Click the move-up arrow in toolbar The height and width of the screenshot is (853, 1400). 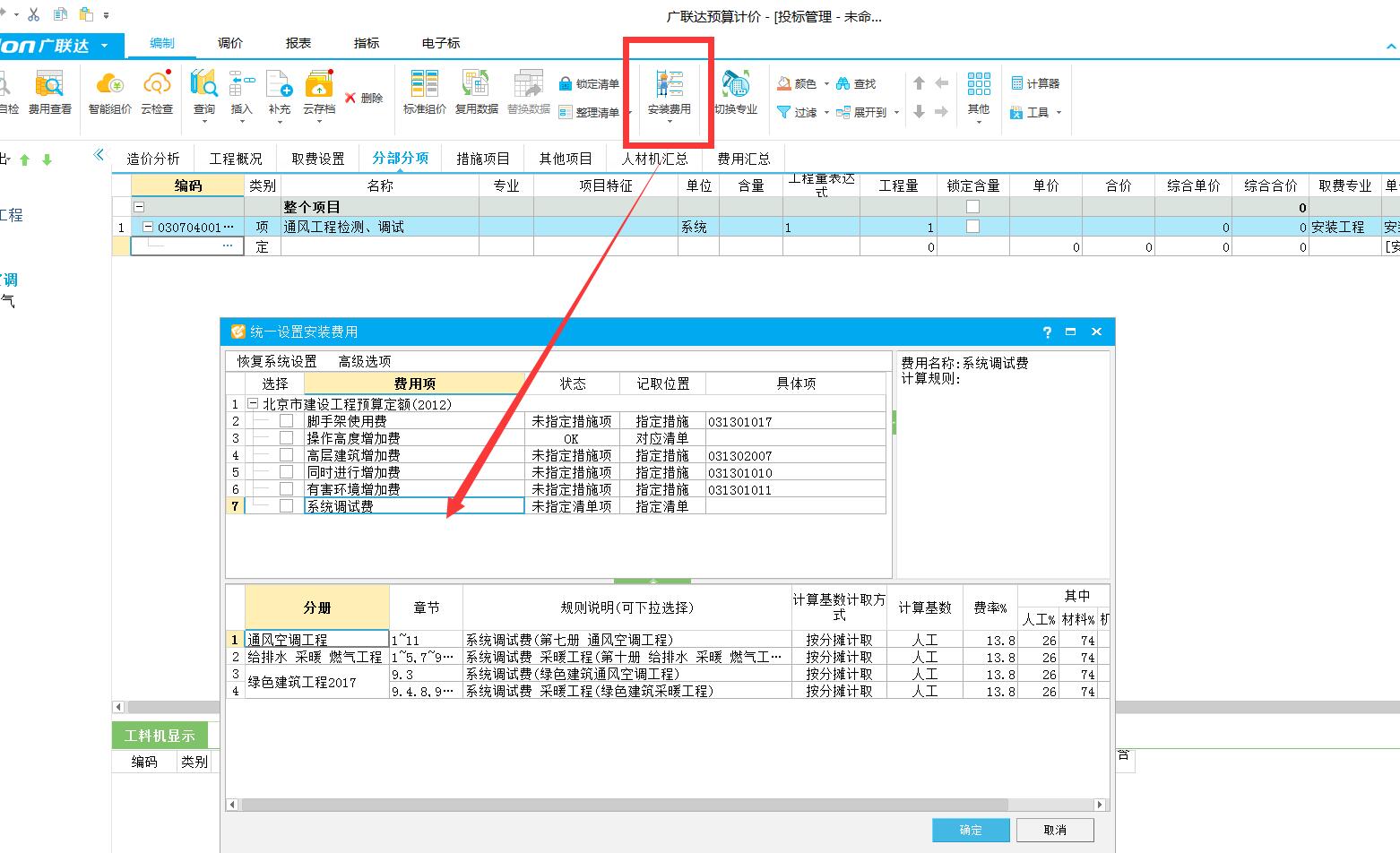919,82
